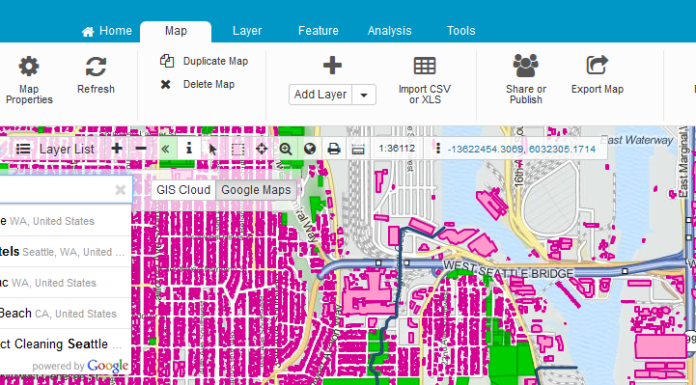The height and width of the screenshot is (385, 696).
Task: Toggle the Layer List panel
Action: click(x=55, y=149)
